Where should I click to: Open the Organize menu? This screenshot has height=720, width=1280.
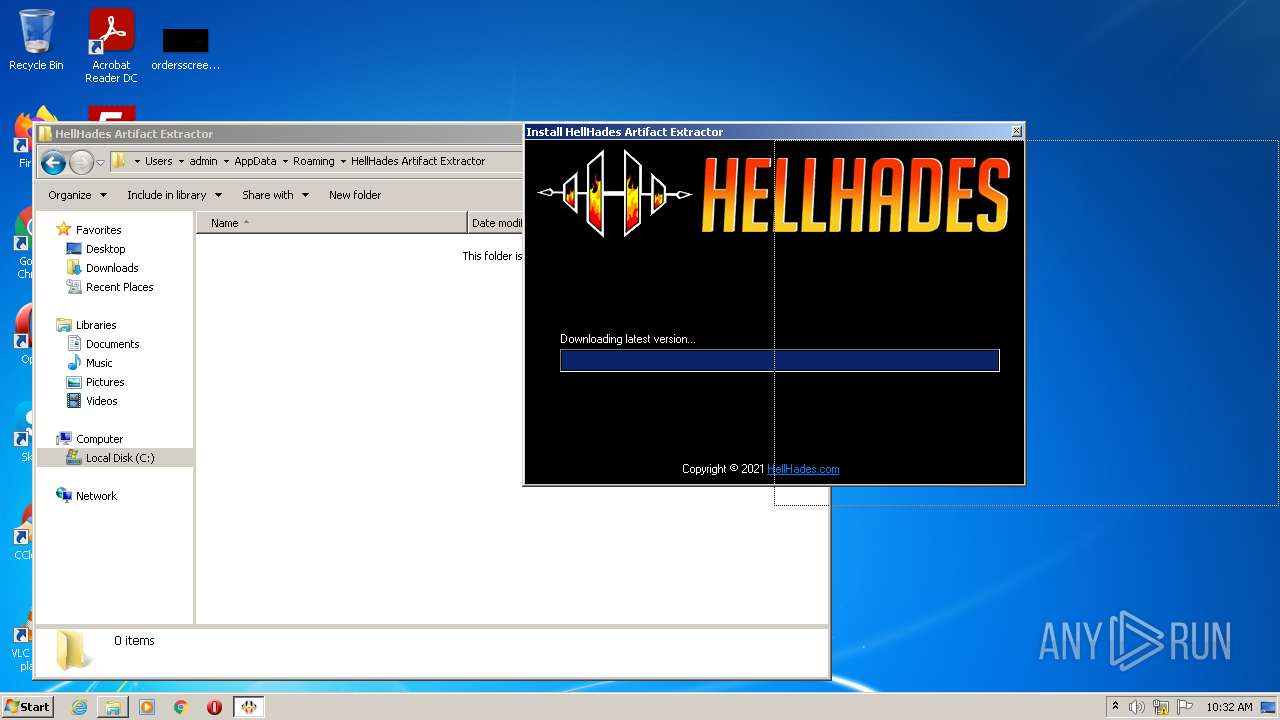point(77,195)
